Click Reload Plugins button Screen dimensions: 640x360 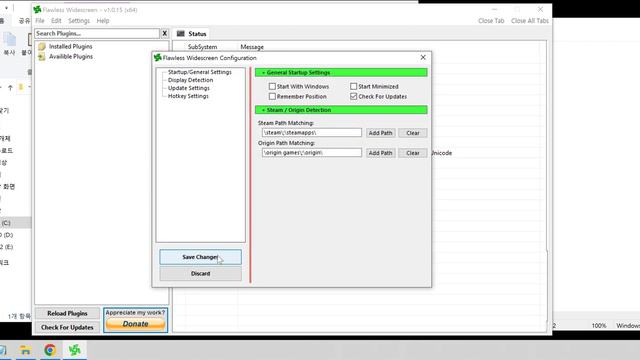[67, 313]
